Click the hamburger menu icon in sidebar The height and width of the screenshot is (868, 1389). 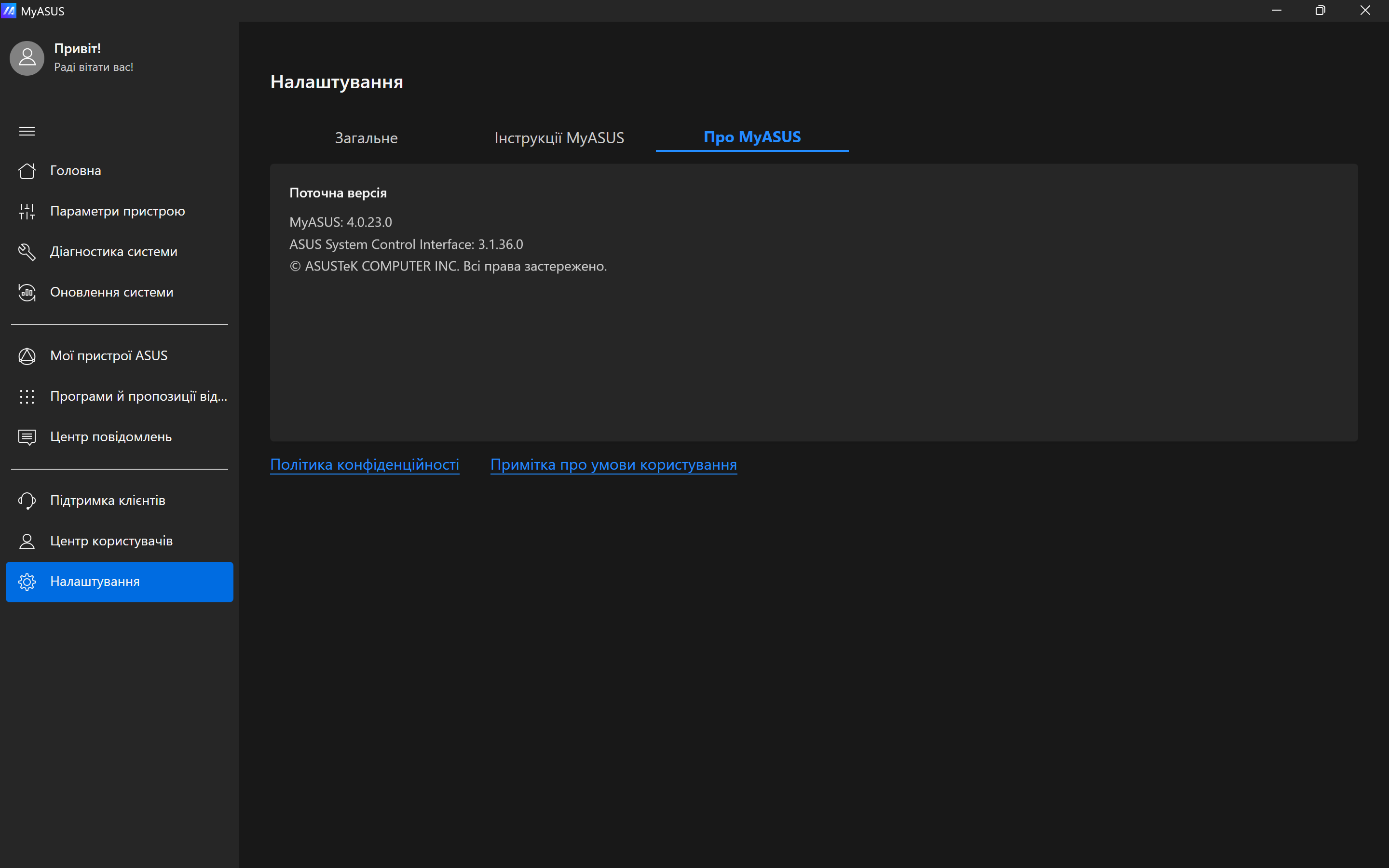27,131
